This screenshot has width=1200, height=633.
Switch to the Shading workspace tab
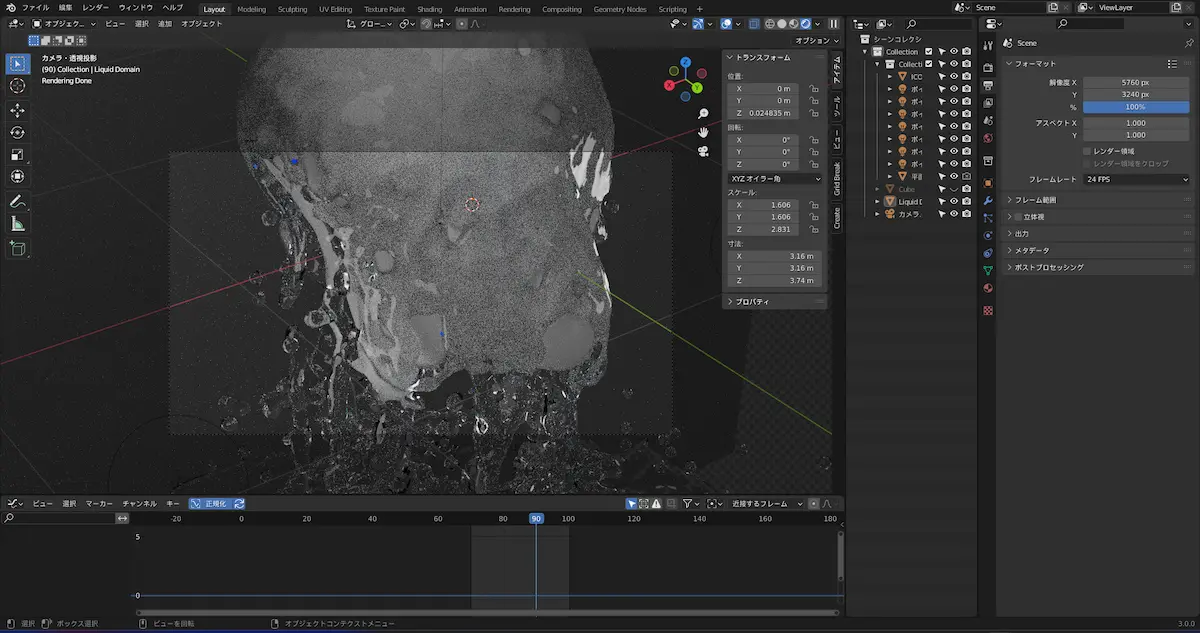click(429, 9)
